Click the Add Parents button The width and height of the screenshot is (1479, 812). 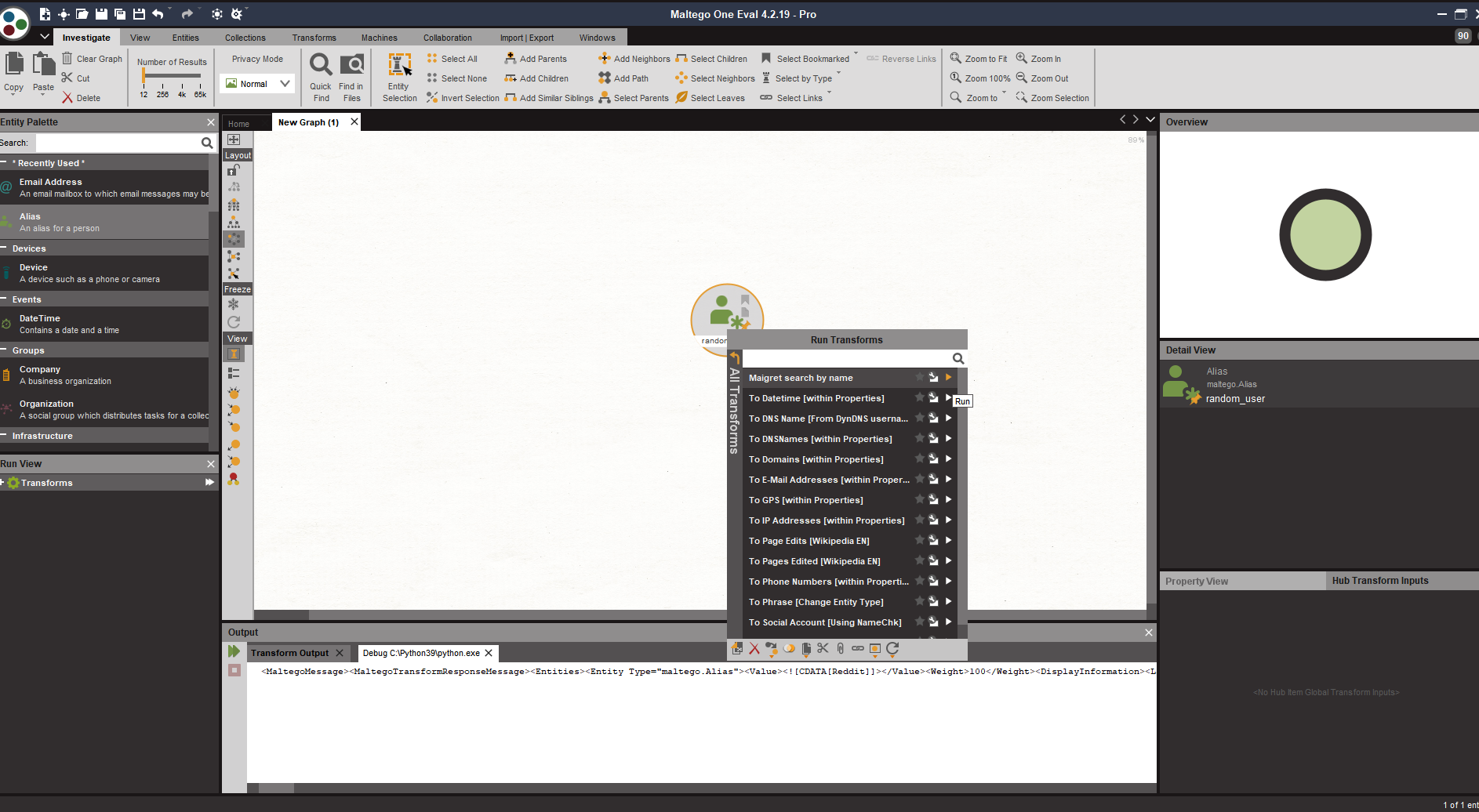pyautogui.click(x=536, y=59)
